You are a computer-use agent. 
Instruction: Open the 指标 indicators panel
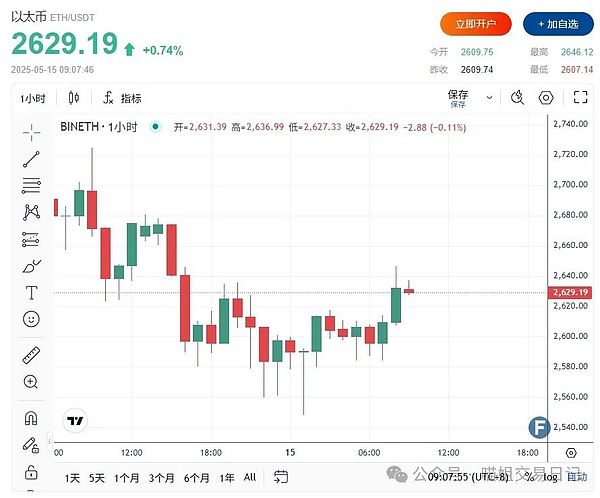pos(122,98)
